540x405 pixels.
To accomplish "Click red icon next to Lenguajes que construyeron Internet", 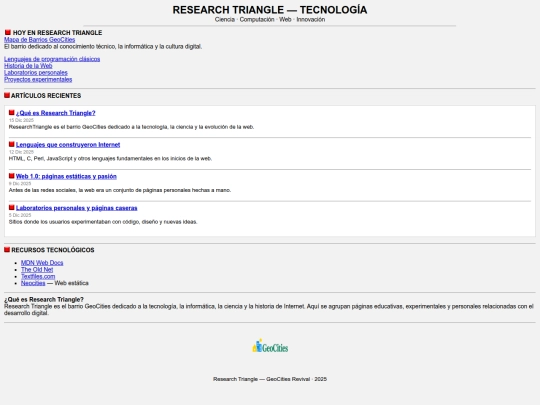I will tap(11, 144).
